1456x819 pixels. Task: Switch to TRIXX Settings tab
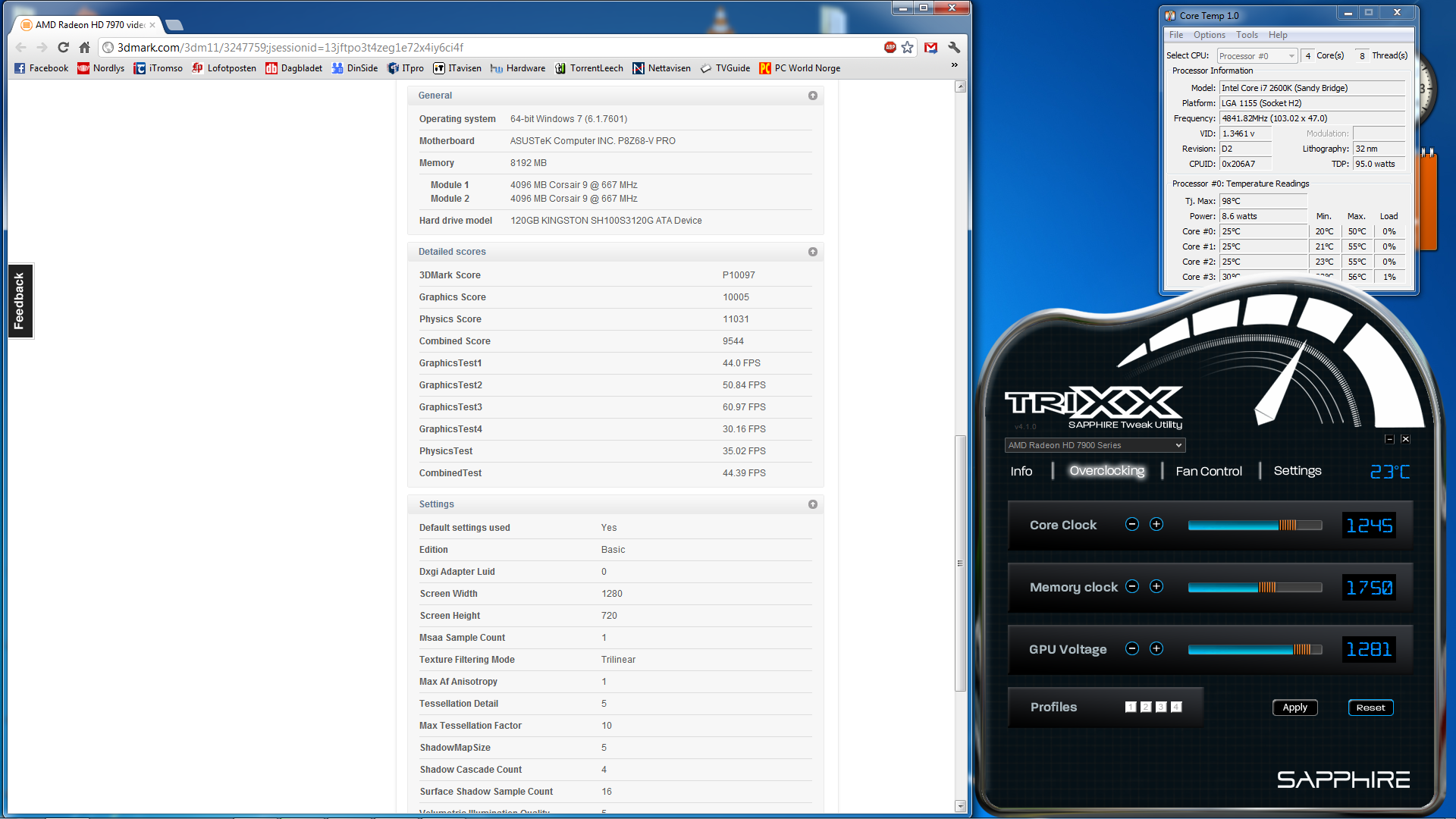pos(1298,471)
